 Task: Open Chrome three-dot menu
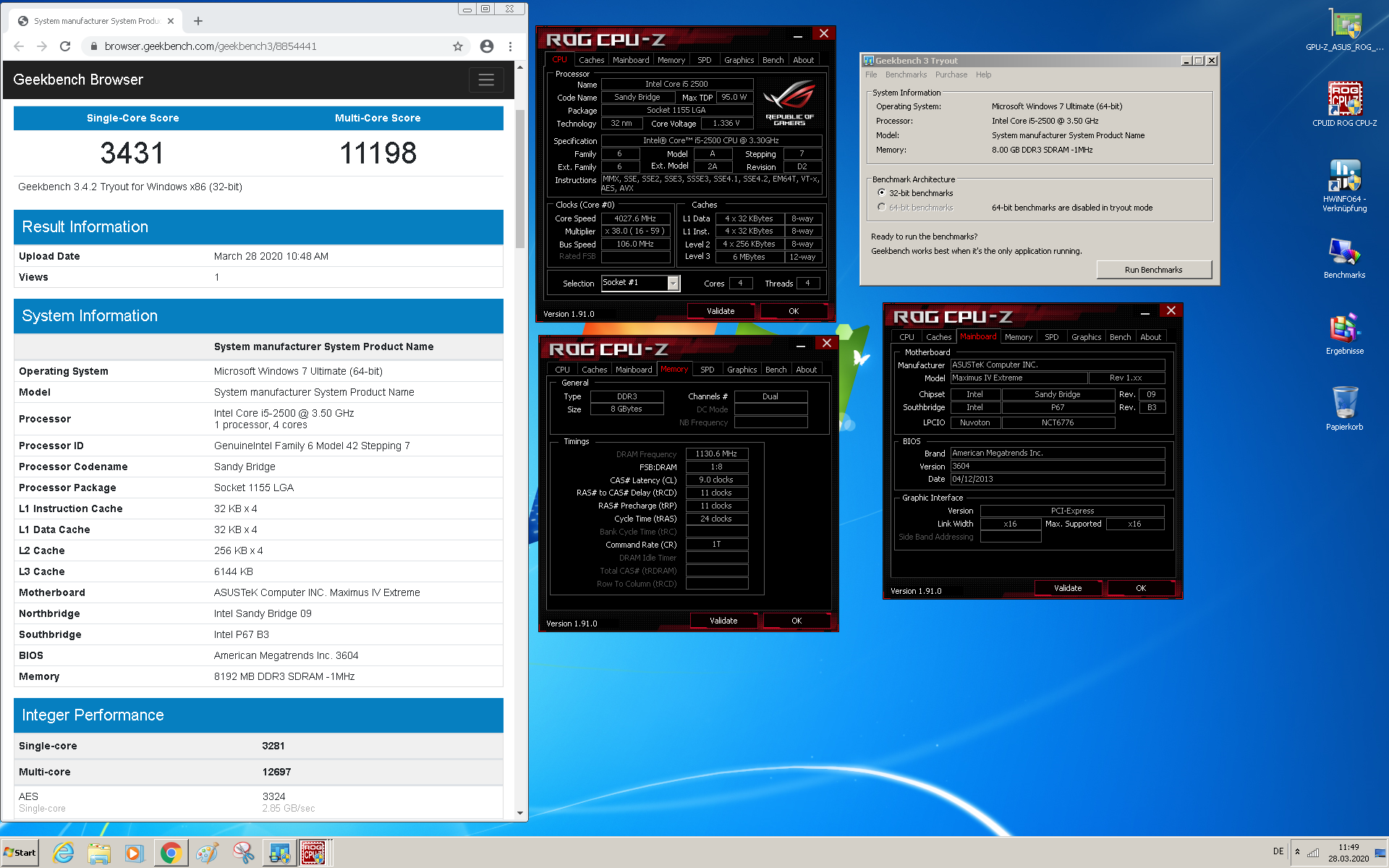click(511, 46)
